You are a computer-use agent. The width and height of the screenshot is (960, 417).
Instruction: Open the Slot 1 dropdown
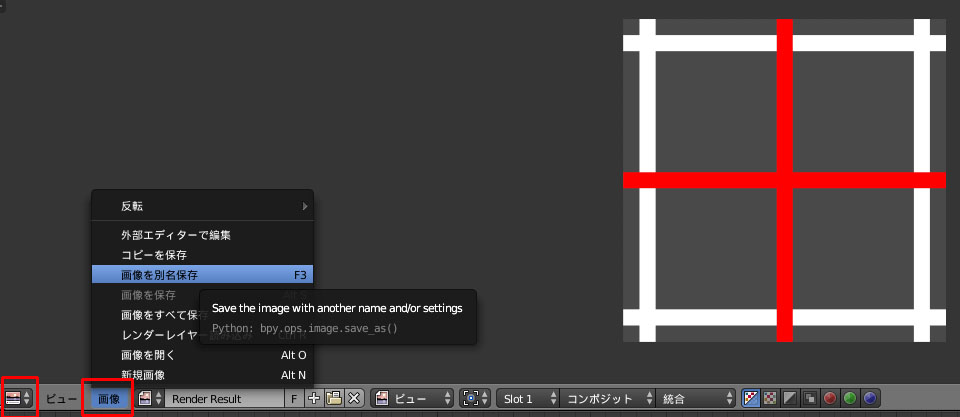pos(528,399)
